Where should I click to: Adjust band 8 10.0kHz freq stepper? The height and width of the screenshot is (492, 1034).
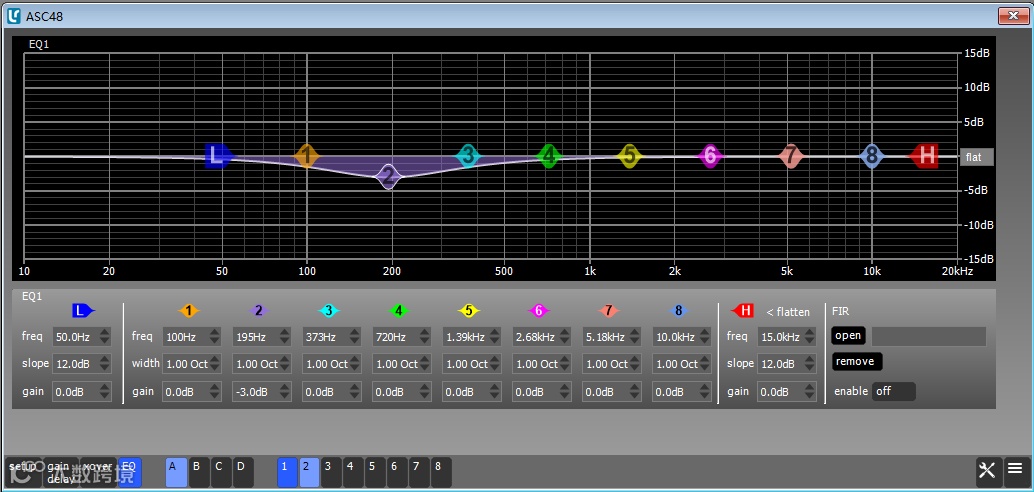(705, 336)
